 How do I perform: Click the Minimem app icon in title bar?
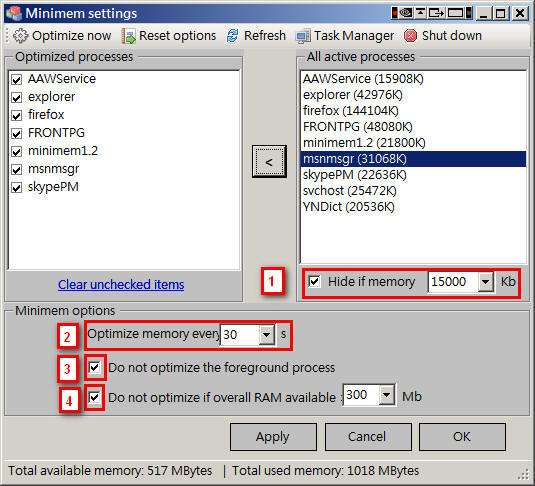pos(14,13)
